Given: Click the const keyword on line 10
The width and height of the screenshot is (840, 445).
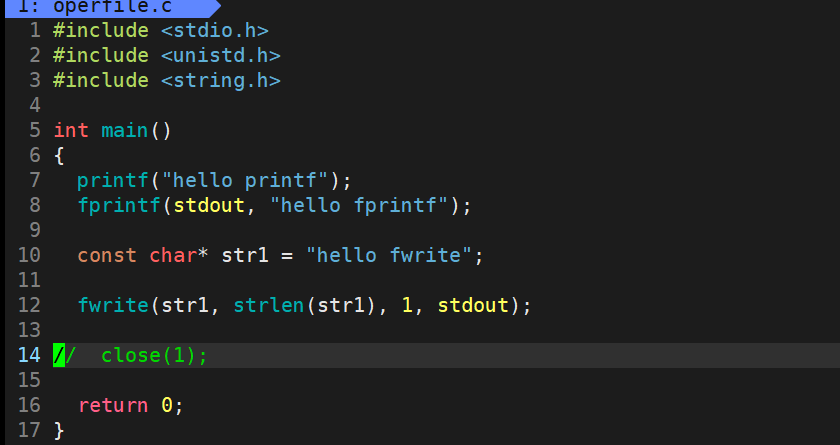Looking at the screenshot, I should click(107, 255).
